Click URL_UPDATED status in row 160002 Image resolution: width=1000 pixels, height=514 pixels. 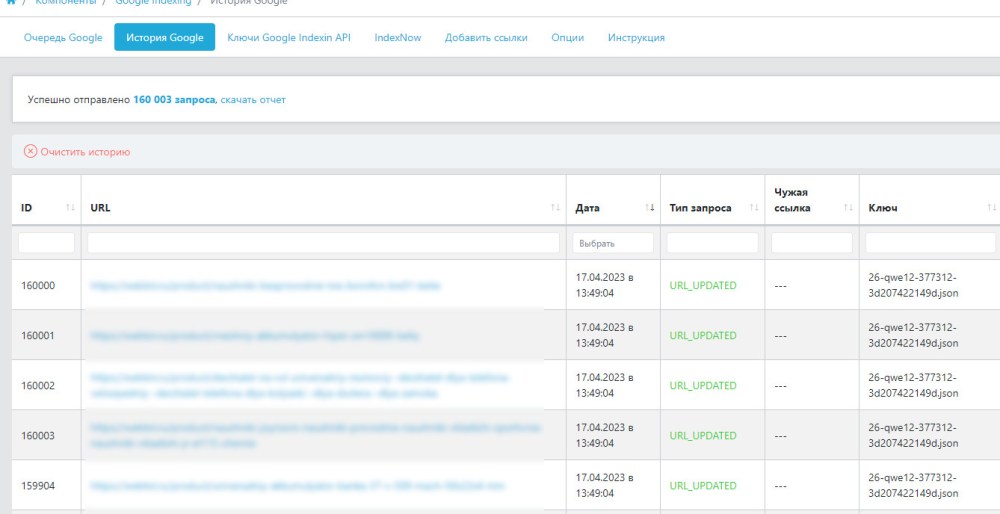703,386
